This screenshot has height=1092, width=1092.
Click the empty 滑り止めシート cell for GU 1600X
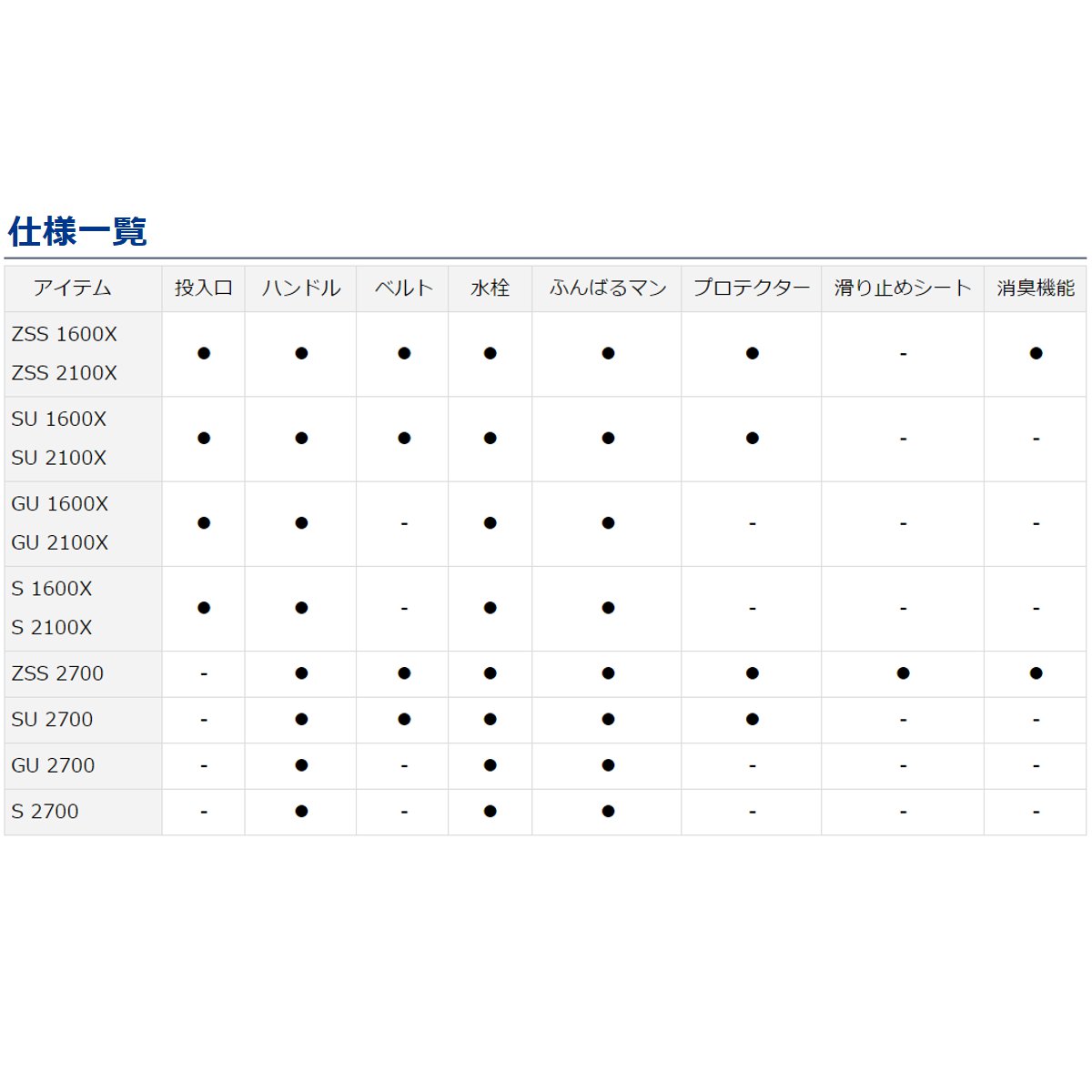(x=902, y=523)
